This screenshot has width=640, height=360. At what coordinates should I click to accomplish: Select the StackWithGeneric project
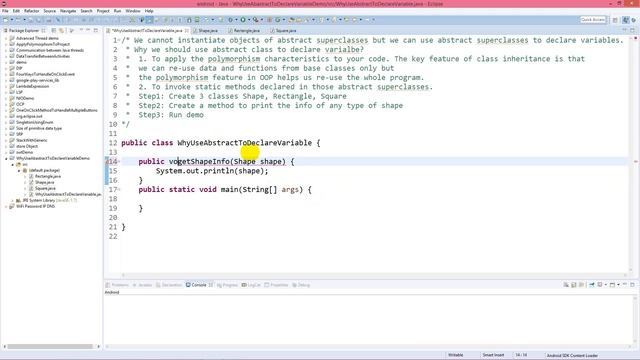pyautogui.click(x=31, y=140)
